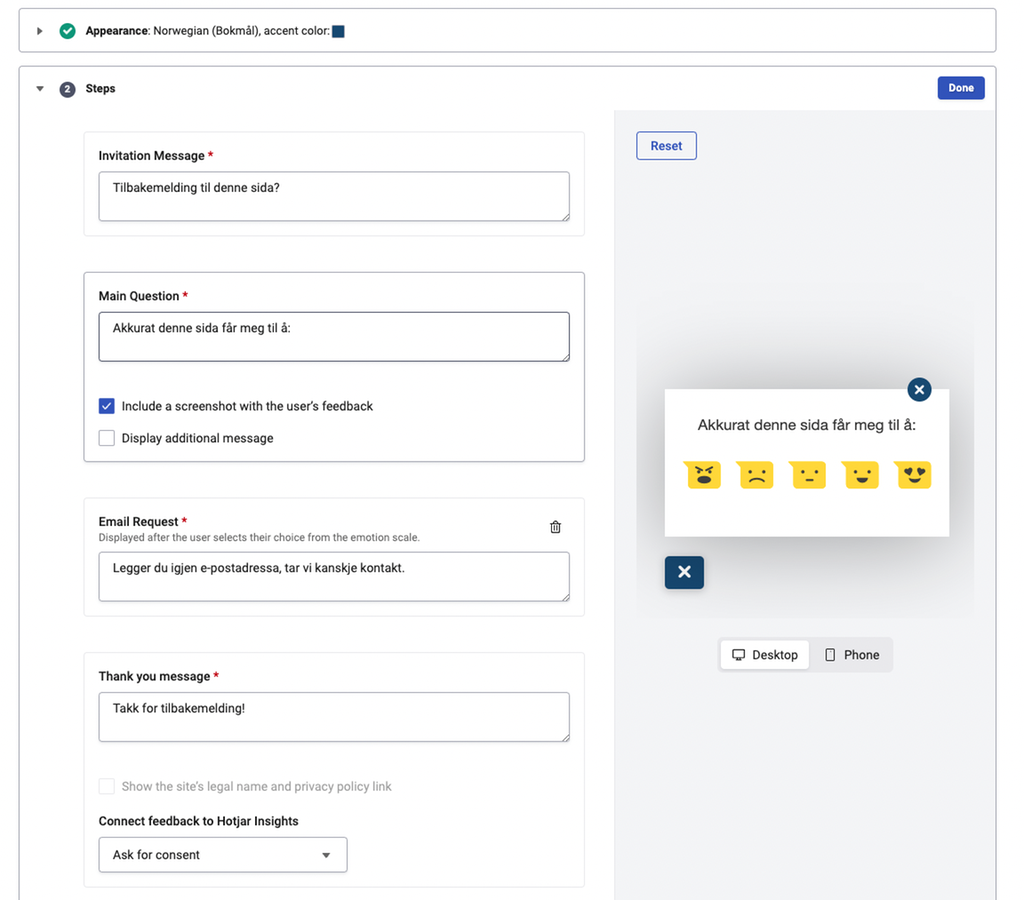This screenshot has width=1024, height=900.
Task: Pick the neutral emoji in the widget preview
Action: [808, 475]
